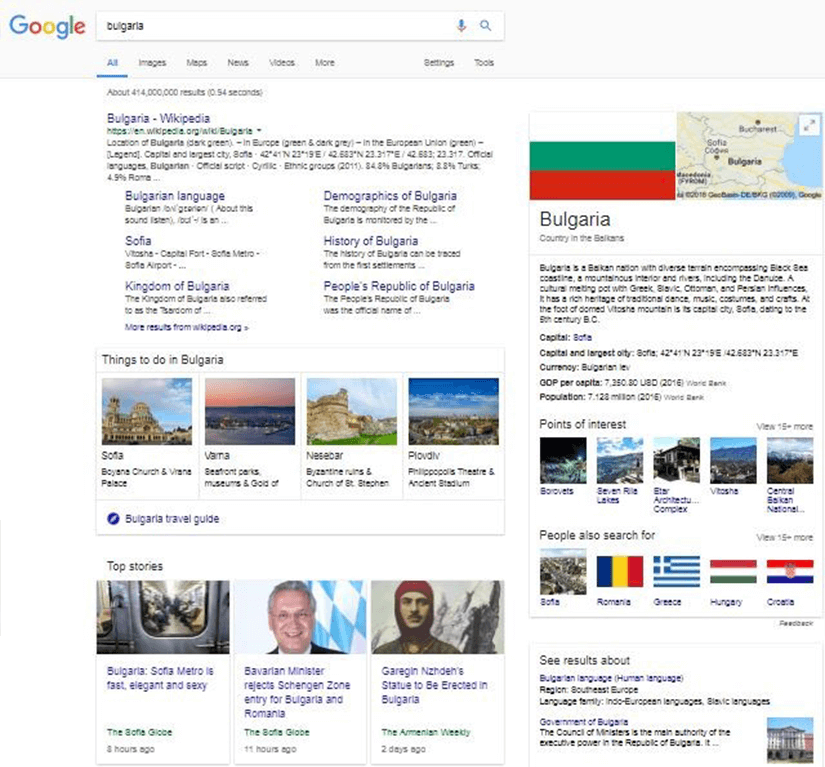Click the Seven Rila Lakes thumbnail
This screenshot has height=767, width=825.
pos(620,460)
